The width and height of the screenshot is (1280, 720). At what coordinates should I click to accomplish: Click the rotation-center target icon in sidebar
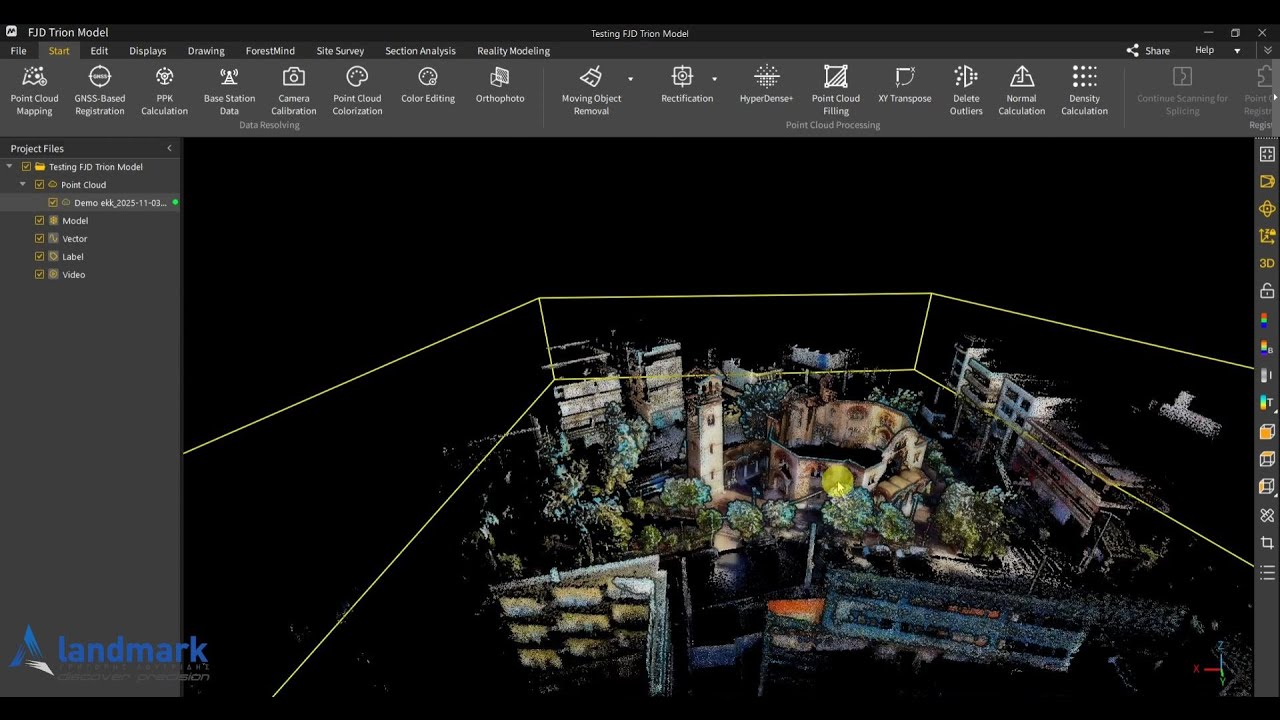coord(1267,209)
